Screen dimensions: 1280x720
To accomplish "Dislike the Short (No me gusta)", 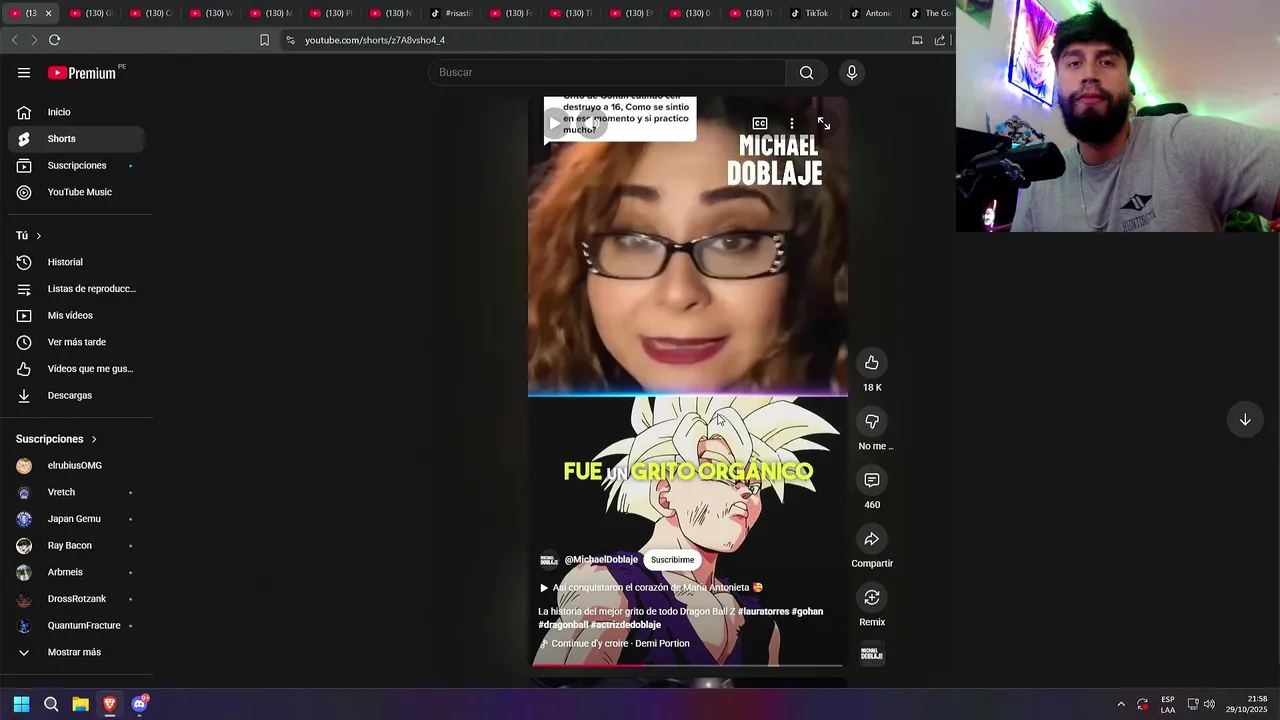I will (x=872, y=422).
